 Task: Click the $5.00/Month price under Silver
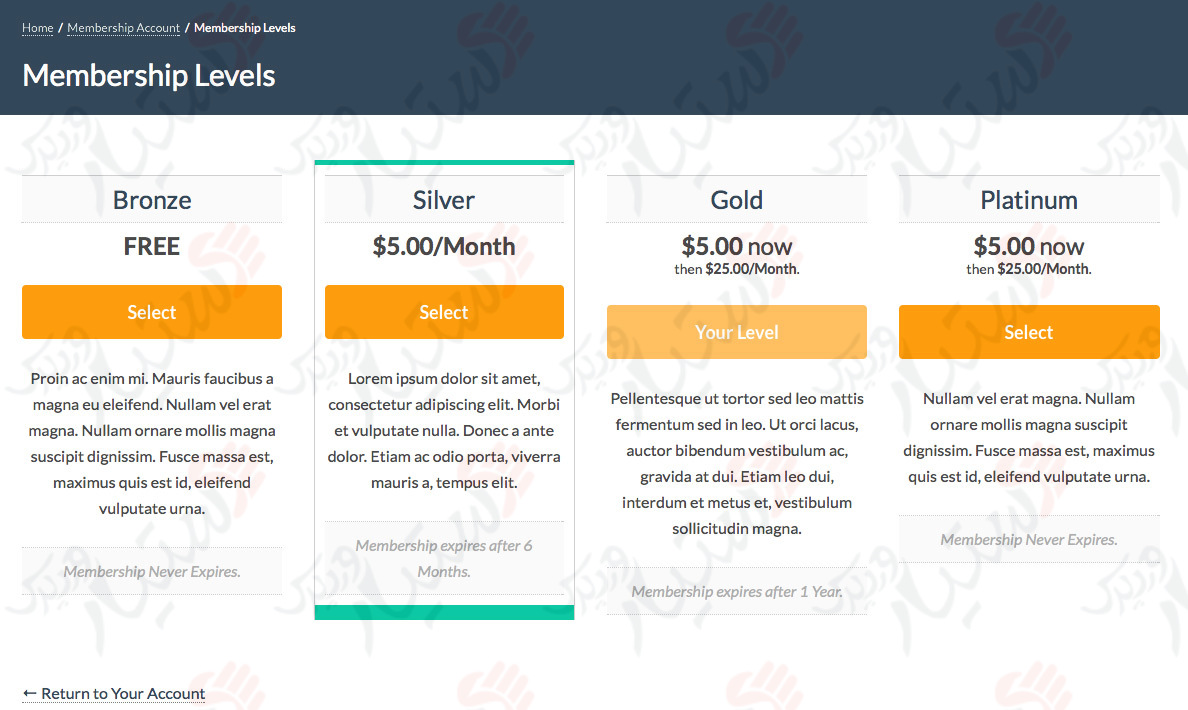coord(444,245)
